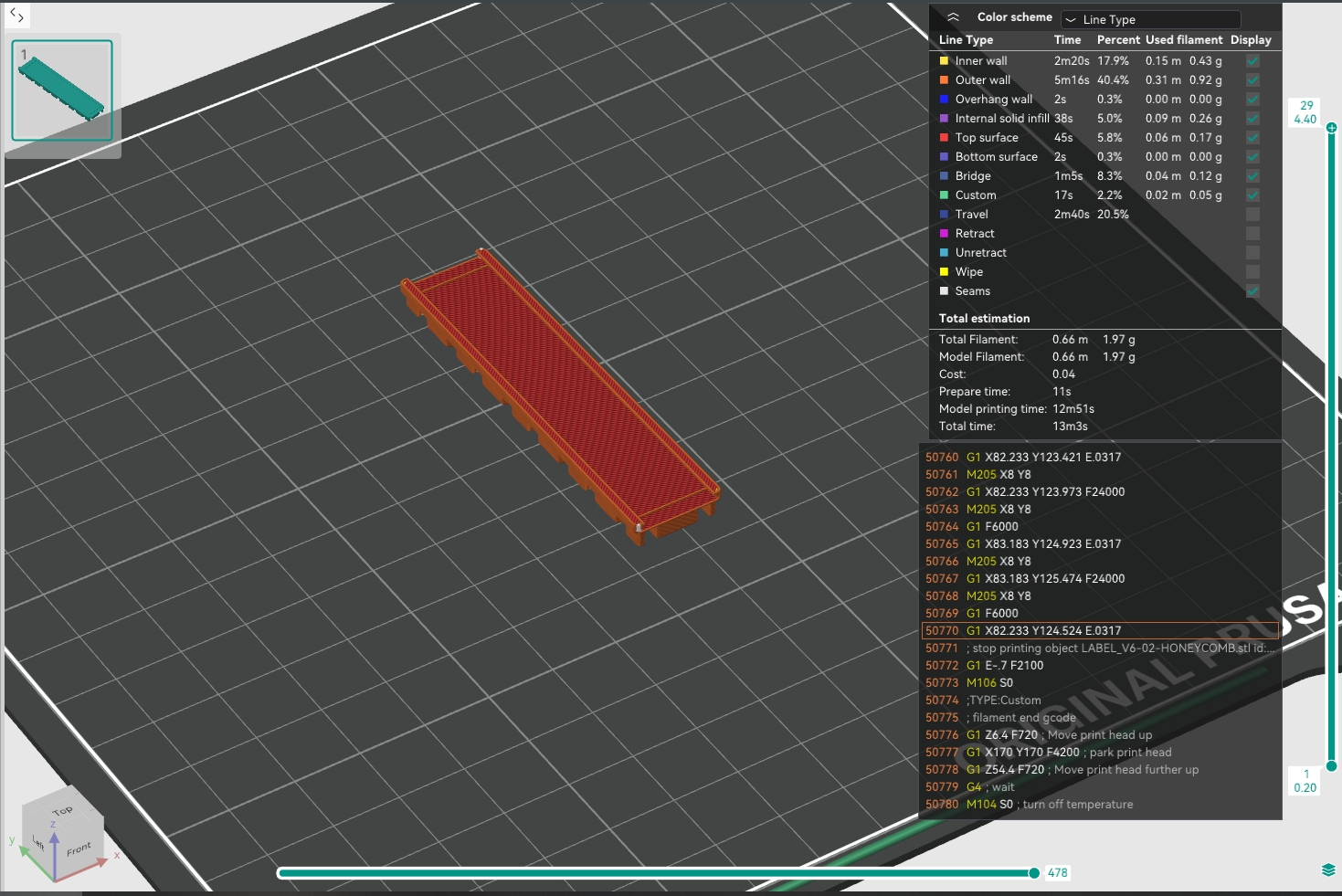Click the Model printing time value 12m51s
1342x896 pixels.
(1073, 409)
